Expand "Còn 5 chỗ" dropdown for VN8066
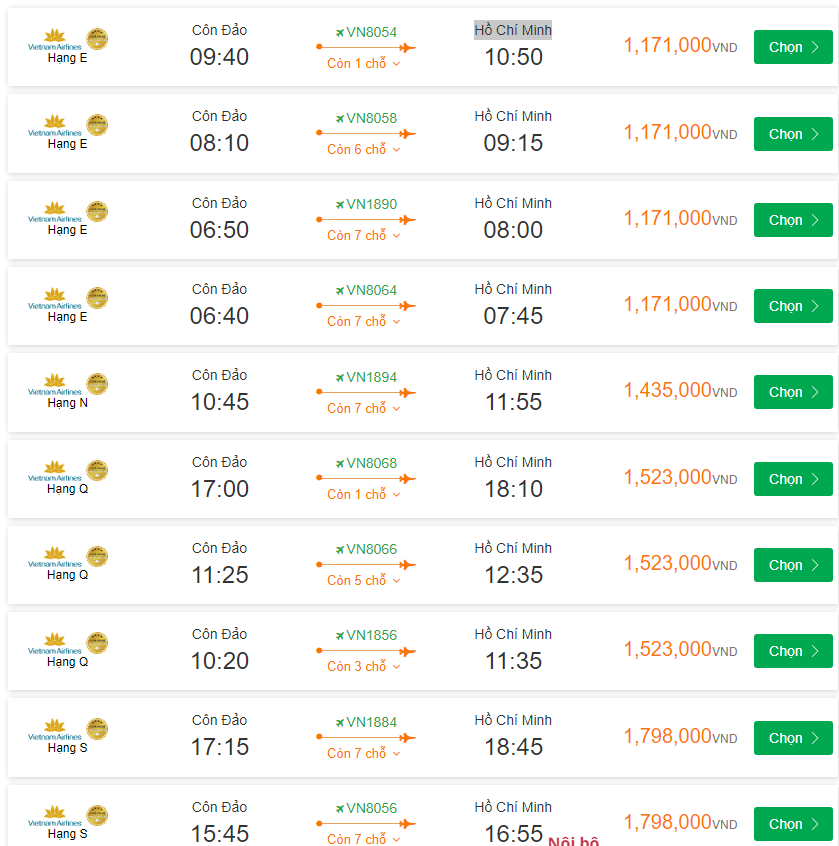839x846 pixels. tap(364, 581)
